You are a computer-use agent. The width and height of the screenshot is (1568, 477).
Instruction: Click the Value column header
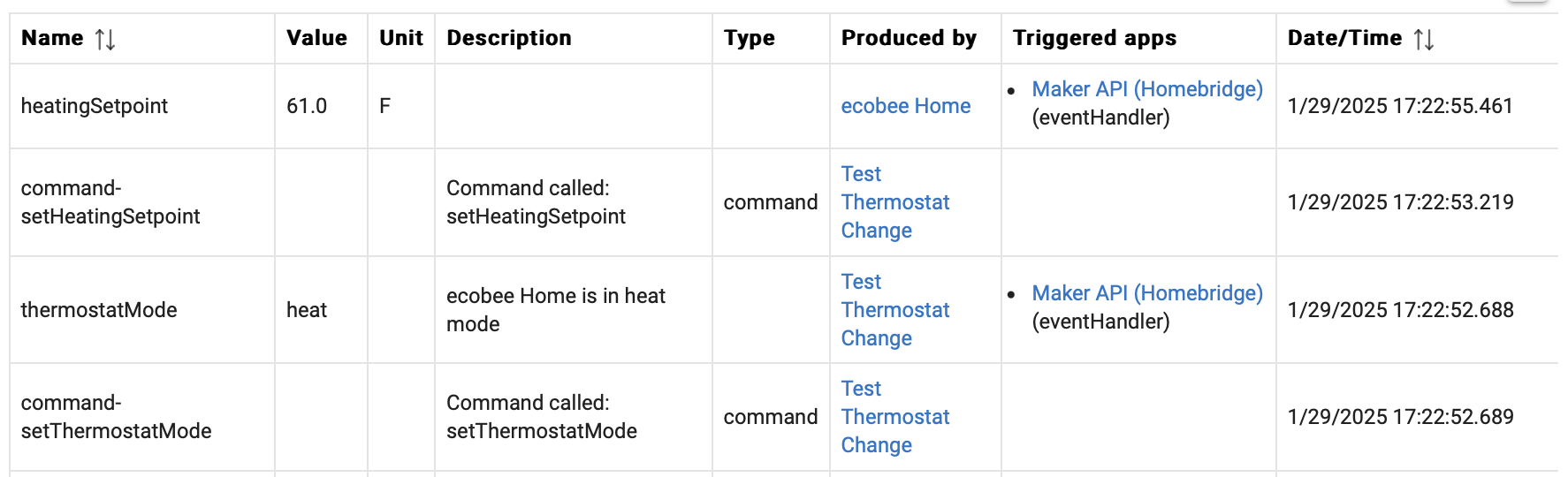pyautogui.click(x=316, y=38)
